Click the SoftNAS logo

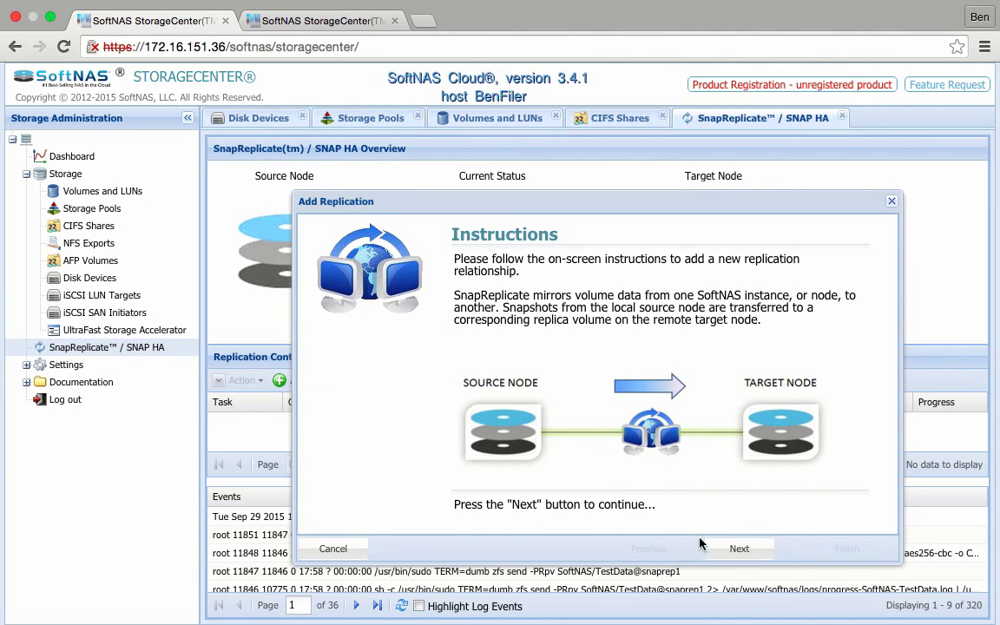62,78
